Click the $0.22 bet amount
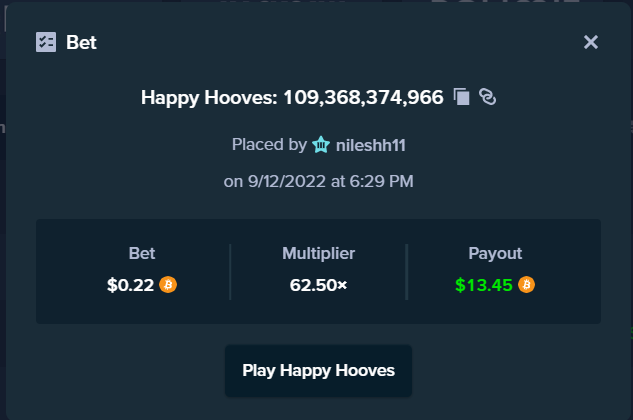This screenshot has width=633, height=420. click(x=130, y=285)
